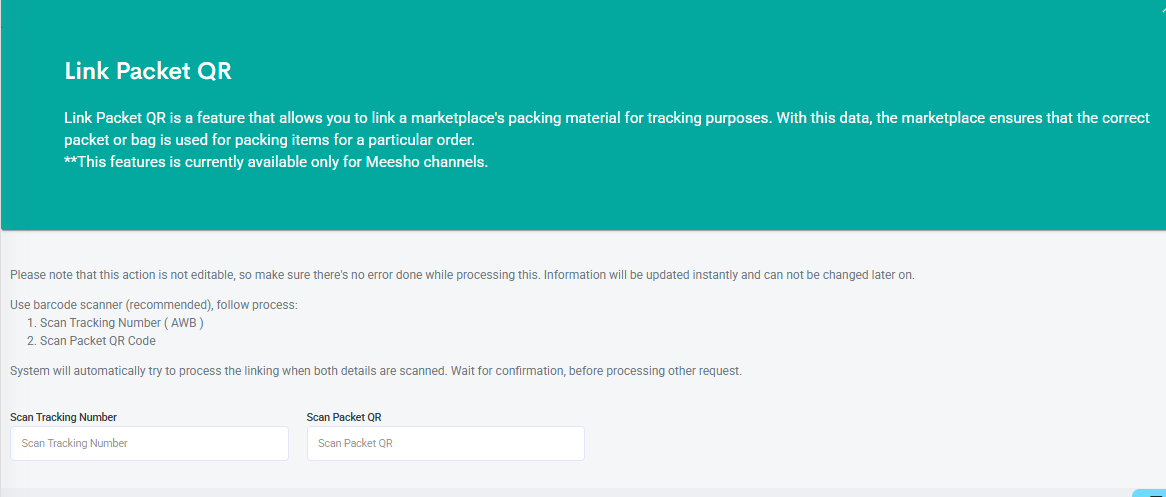Viewport: 1166px width, 497px height.
Task: Click the double asterisk before This features
Action: tap(71, 162)
